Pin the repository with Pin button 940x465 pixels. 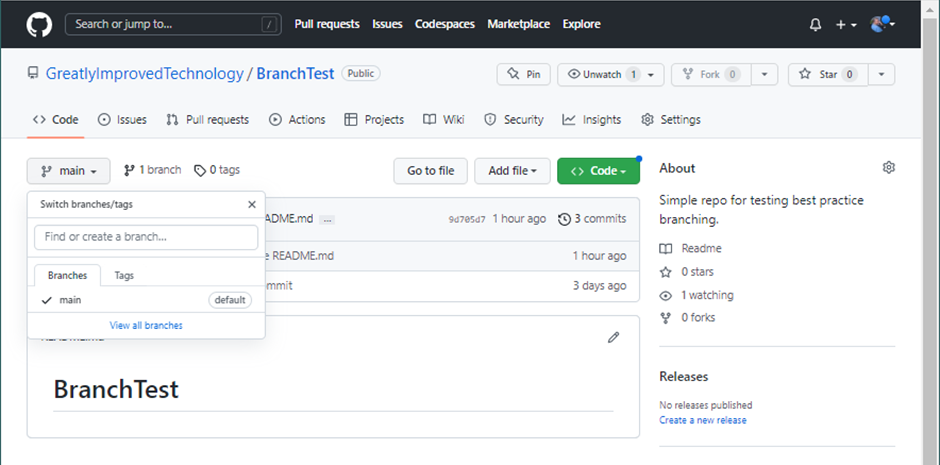(x=523, y=74)
